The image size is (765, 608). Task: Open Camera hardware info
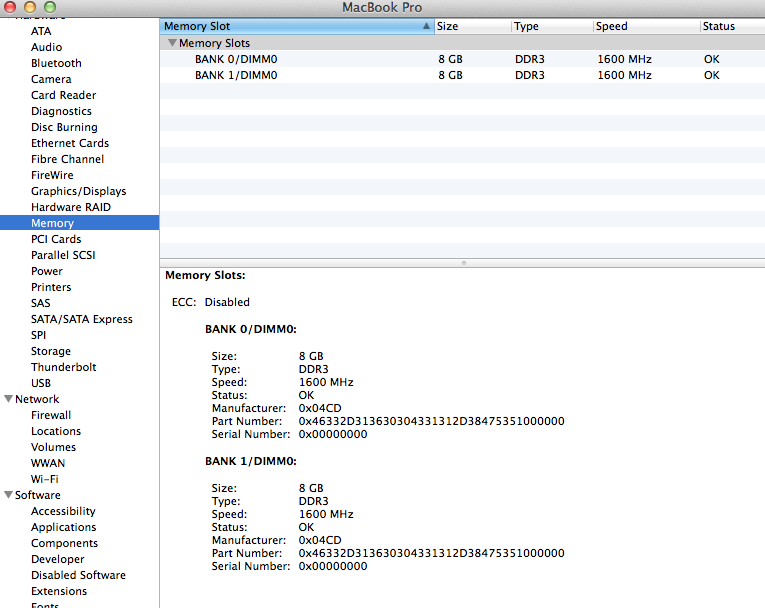point(51,79)
